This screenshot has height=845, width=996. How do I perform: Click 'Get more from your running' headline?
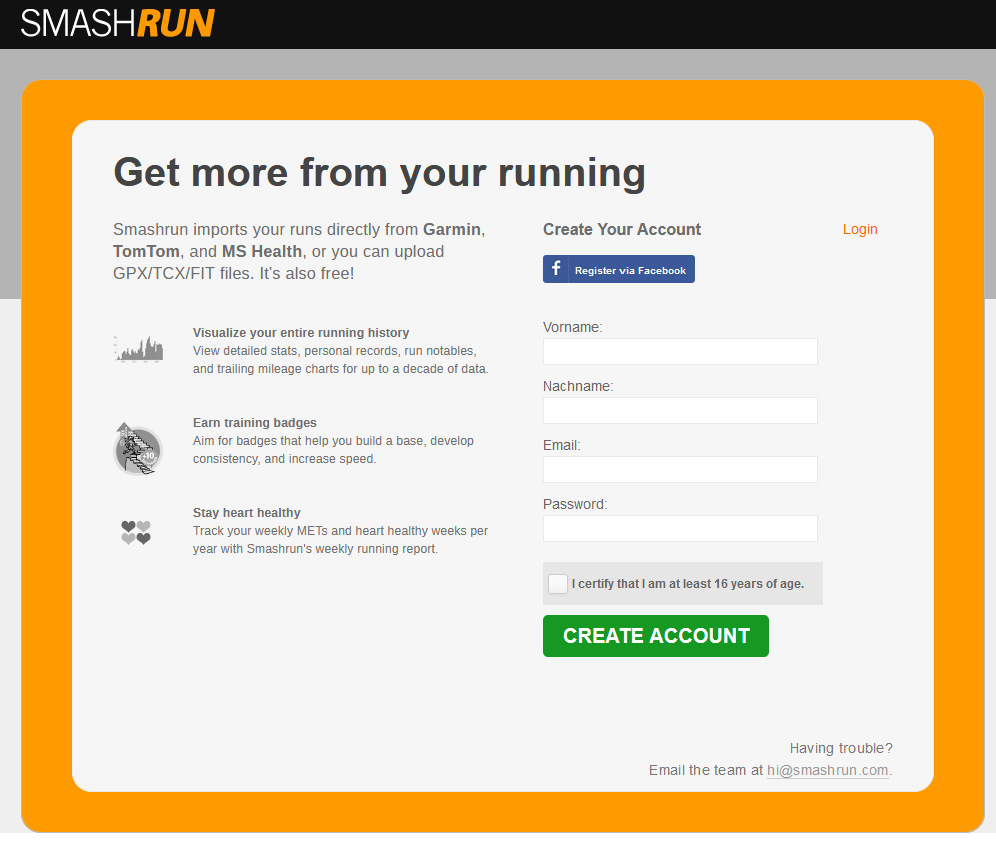click(379, 172)
